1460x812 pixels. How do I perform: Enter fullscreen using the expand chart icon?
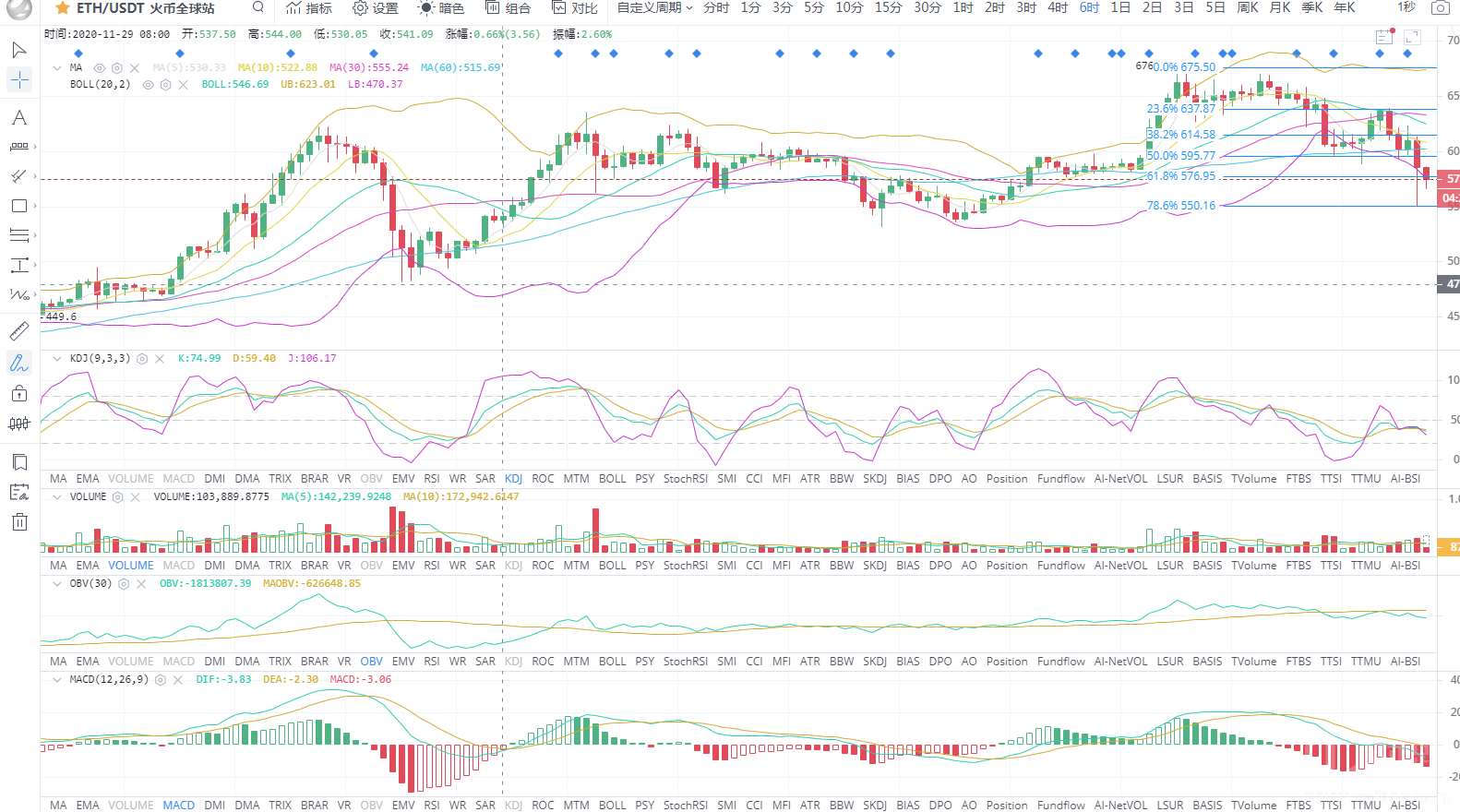point(1412,37)
